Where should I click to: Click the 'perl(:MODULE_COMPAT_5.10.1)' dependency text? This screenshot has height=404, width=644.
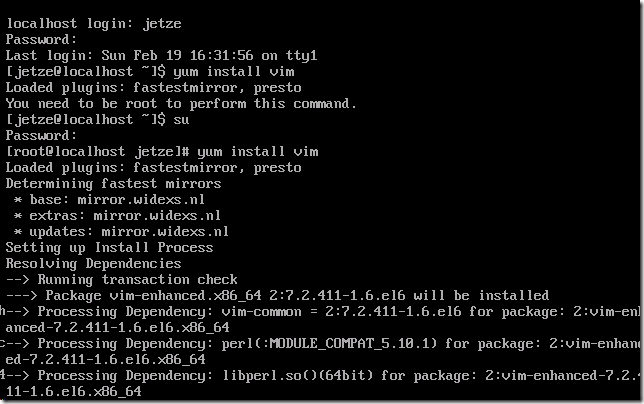[329, 344]
